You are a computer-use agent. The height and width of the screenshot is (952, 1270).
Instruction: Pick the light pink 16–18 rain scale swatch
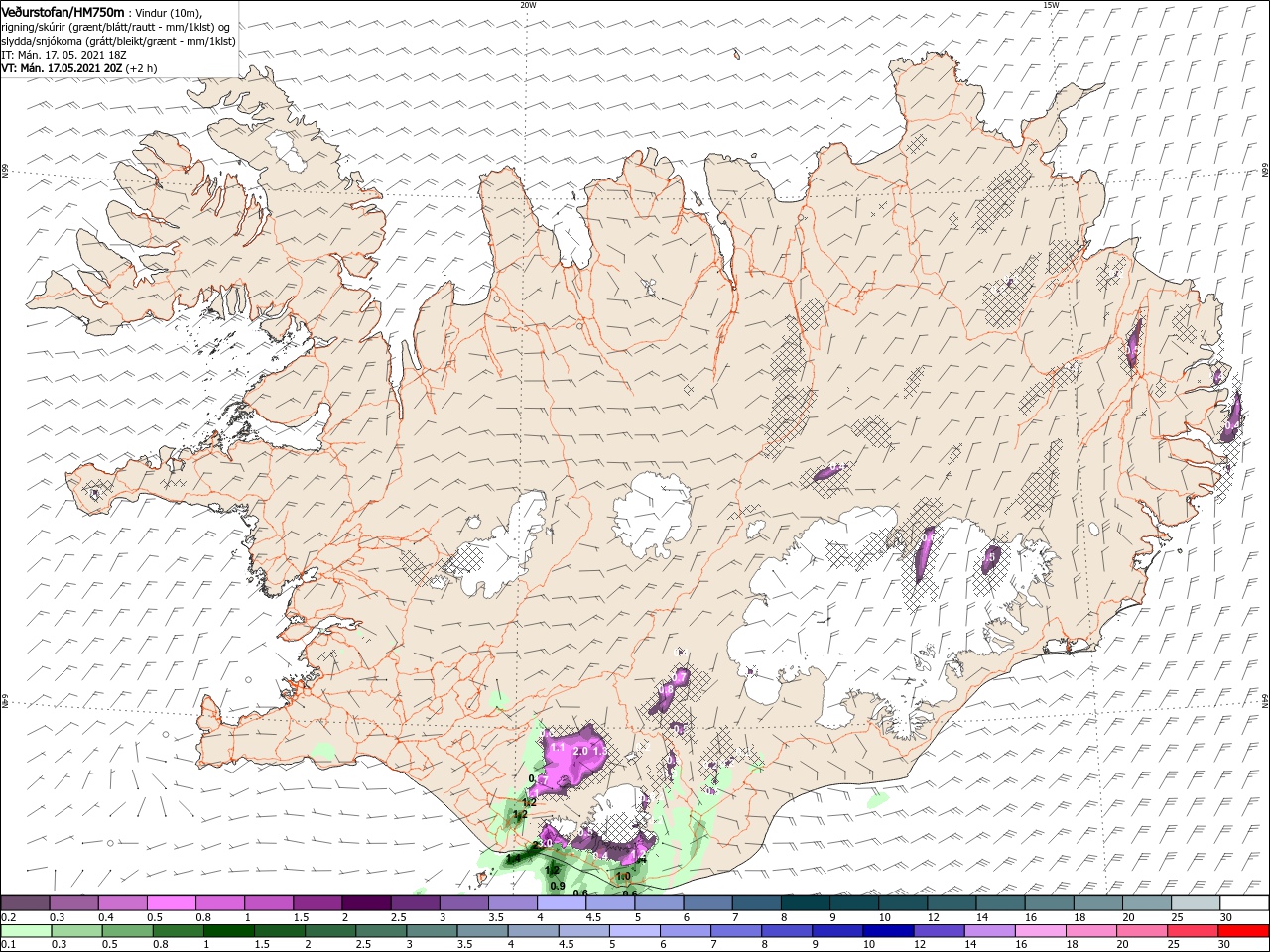coord(1041,931)
